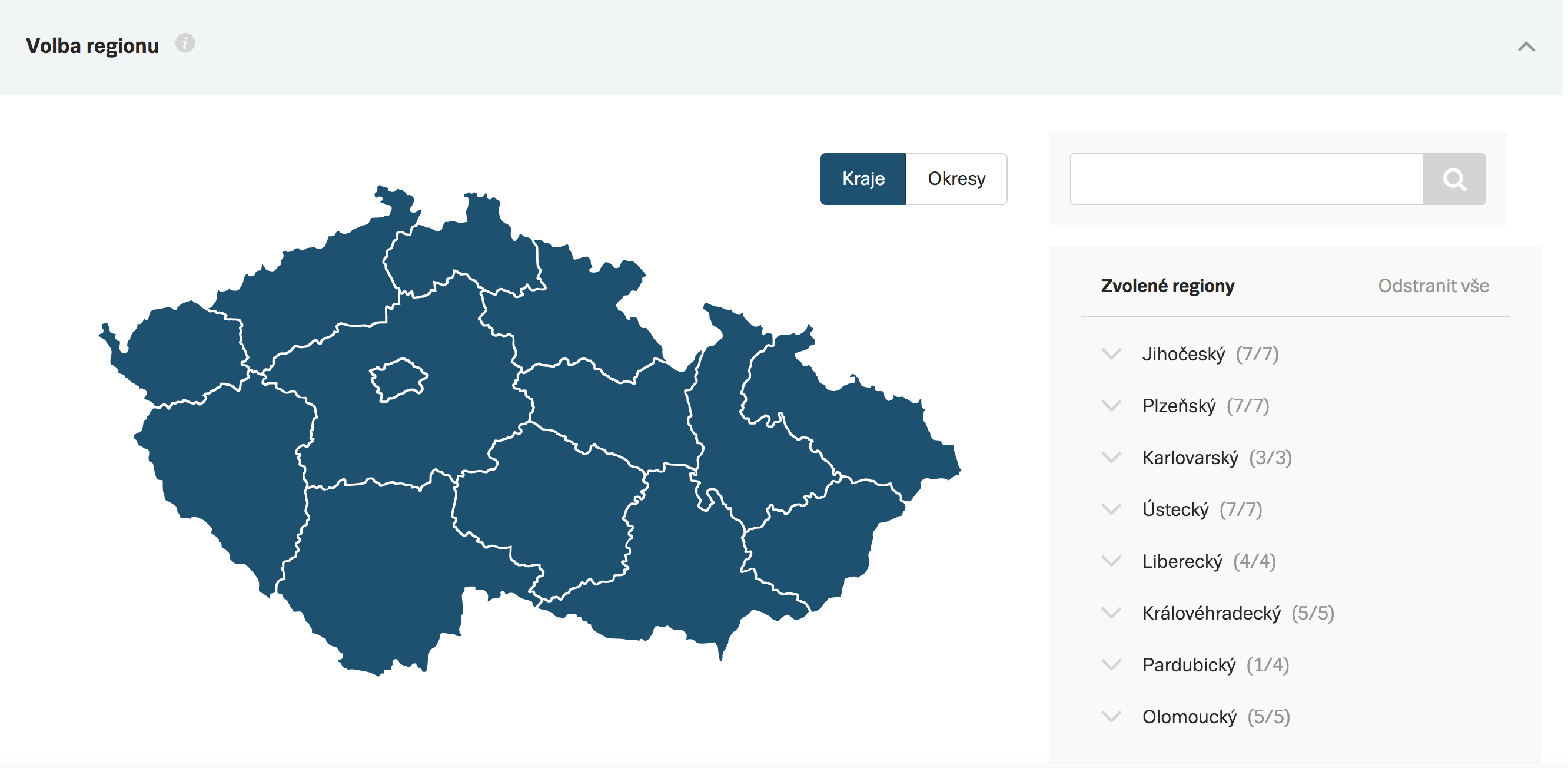Screen dimensions: 1568x768
Task: Click the Pardubický (1/4) list label
Action: pos(1215,665)
